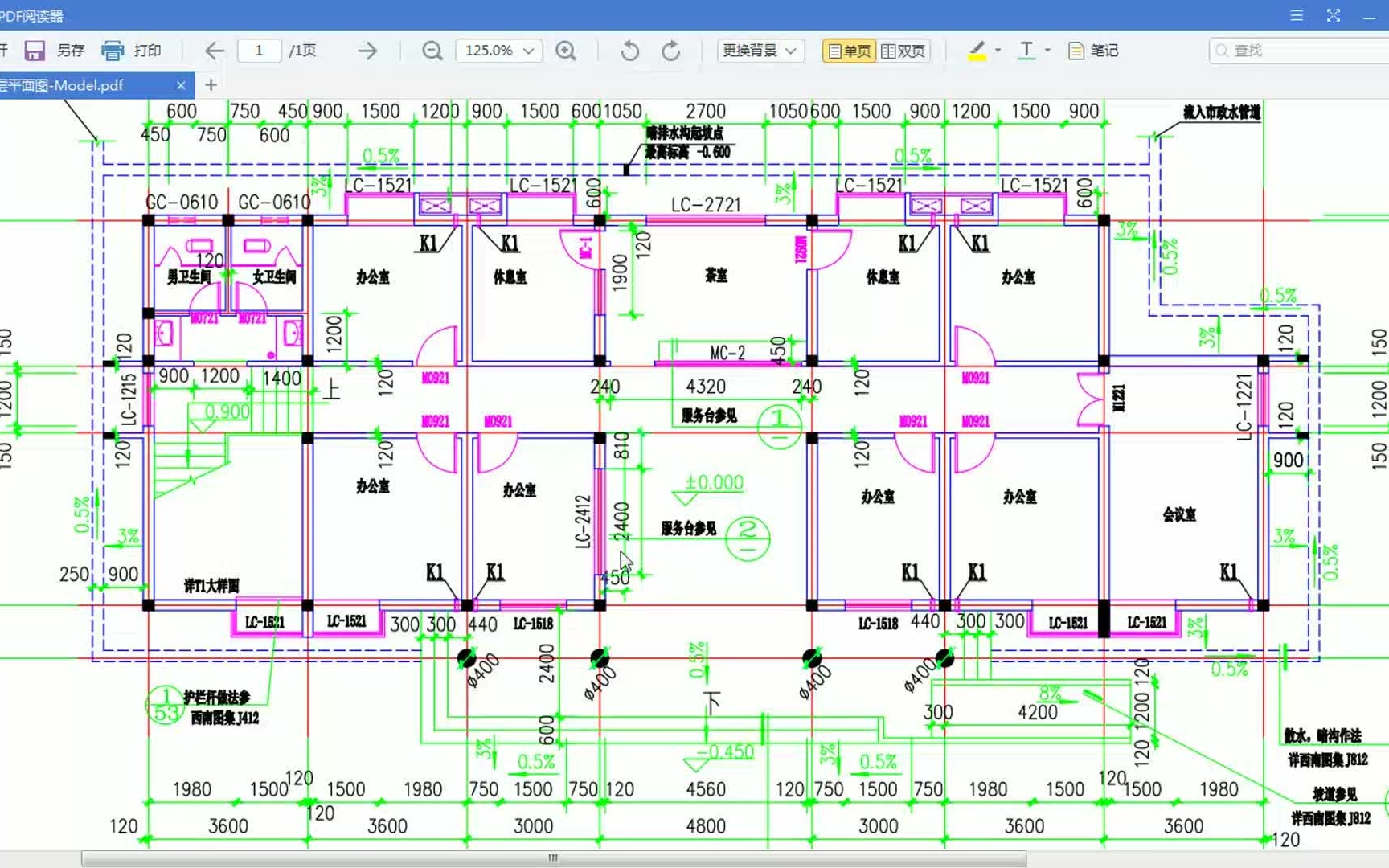Screen dimensions: 1389x868
Task: Click the LC-2412 window label
Action: pyautogui.click(x=583, y=522)
